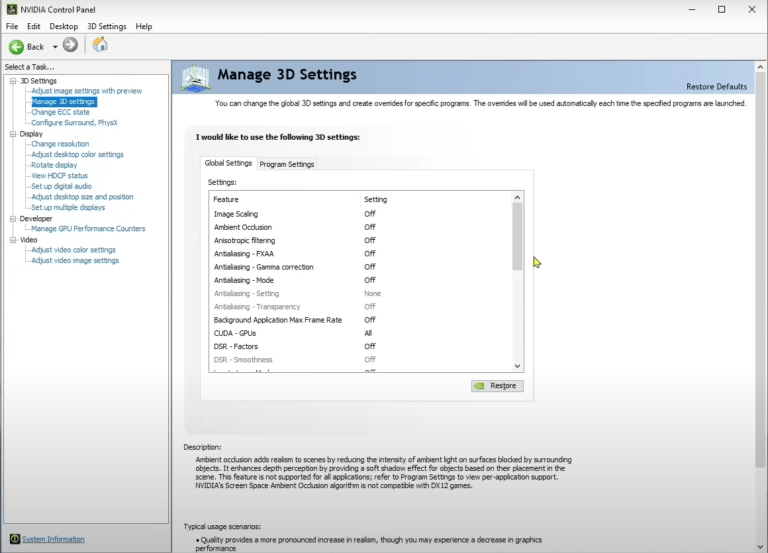Screen dimensions: 768x553
Task: Open the Help menu
Action: coord(144,26)
